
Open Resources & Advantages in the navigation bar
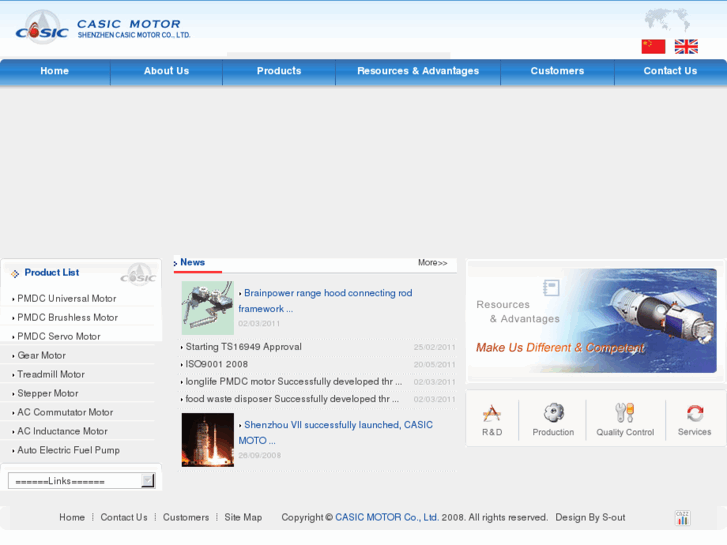[418, 71]
